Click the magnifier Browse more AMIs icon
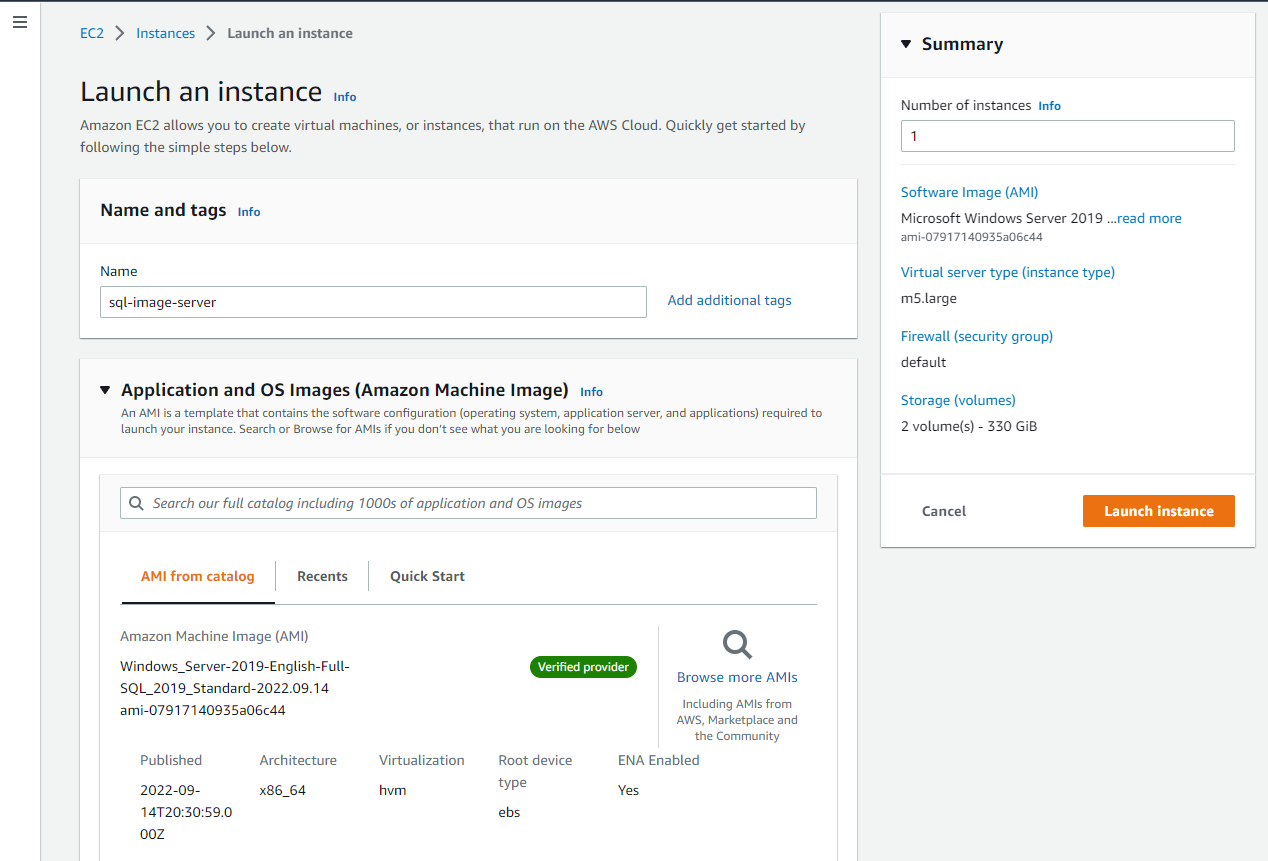Screen dimensions: 1268x861 pyautogui.click(x=737, y=645)
